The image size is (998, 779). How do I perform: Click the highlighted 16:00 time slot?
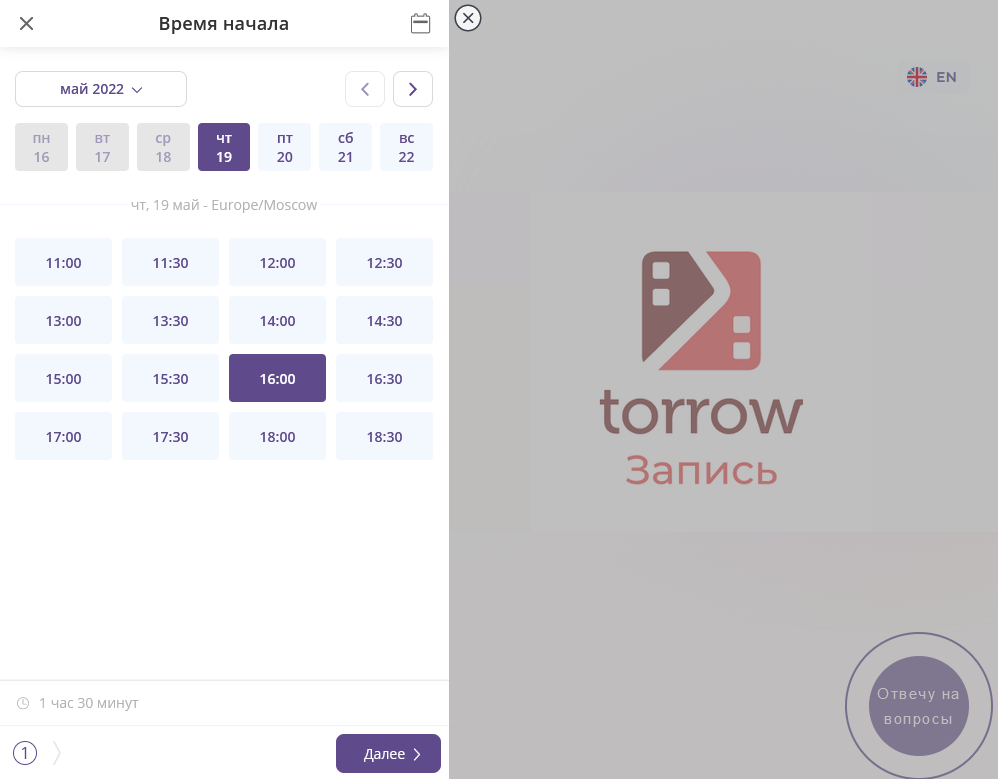coord(278,378)
